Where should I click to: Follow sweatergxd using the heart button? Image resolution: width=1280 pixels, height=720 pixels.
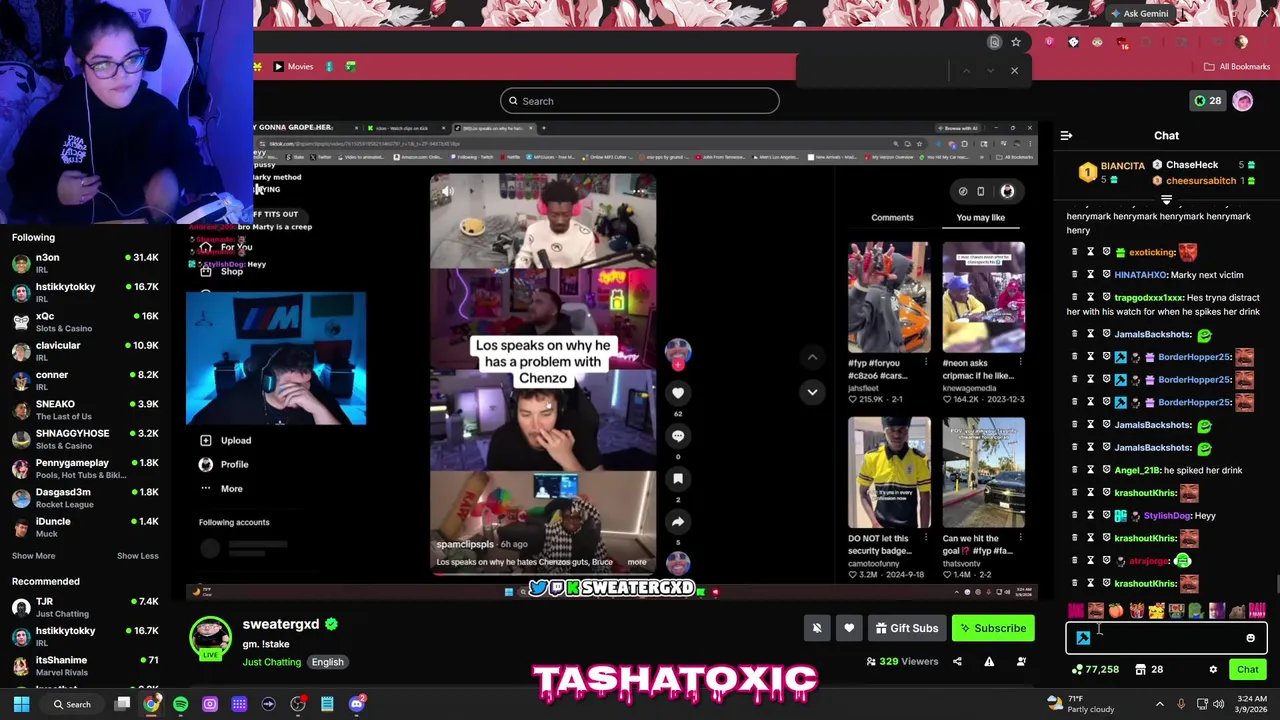[x=849, y=628]
